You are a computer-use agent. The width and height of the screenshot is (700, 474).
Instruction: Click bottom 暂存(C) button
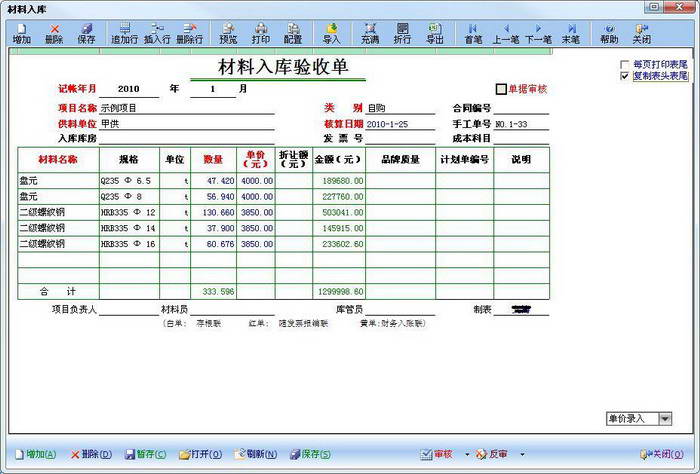coord(146,454)
